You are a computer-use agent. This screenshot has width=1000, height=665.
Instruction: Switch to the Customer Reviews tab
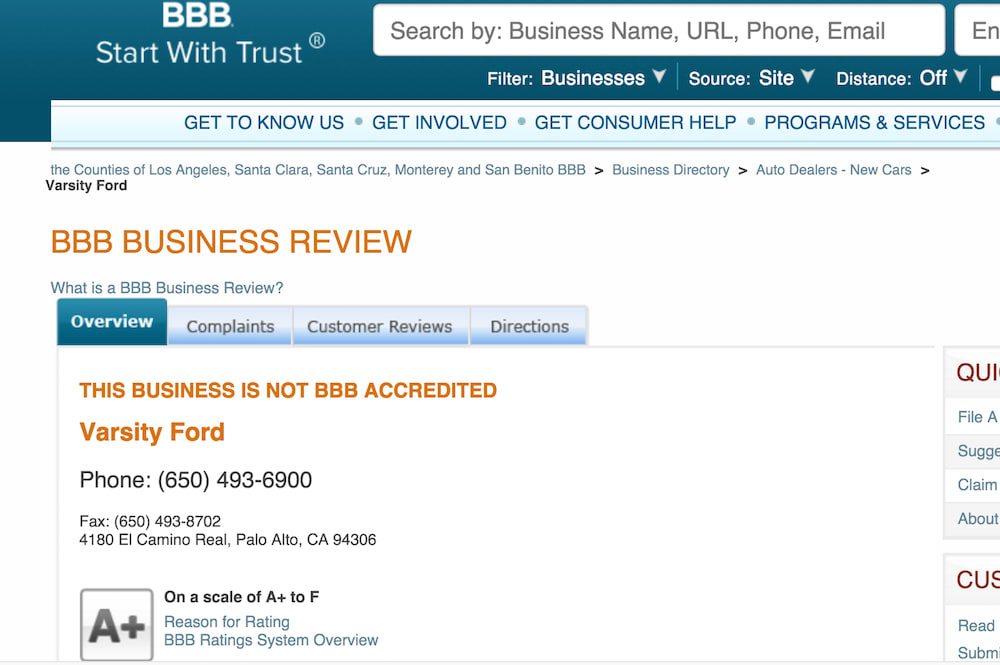pyautogui.click(x=380, y=326)
